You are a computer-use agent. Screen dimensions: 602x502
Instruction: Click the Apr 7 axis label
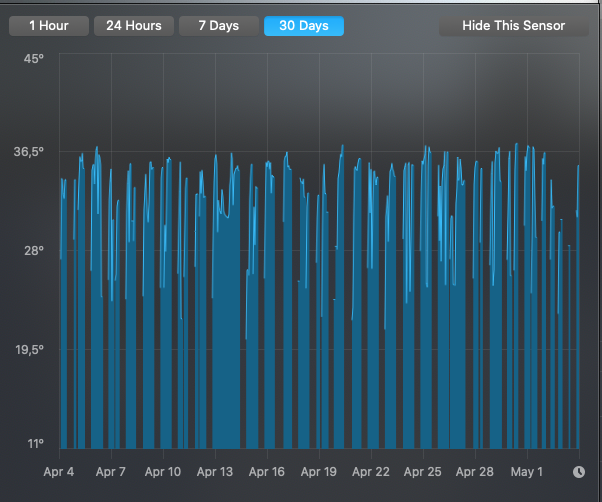tap(111, 472)
